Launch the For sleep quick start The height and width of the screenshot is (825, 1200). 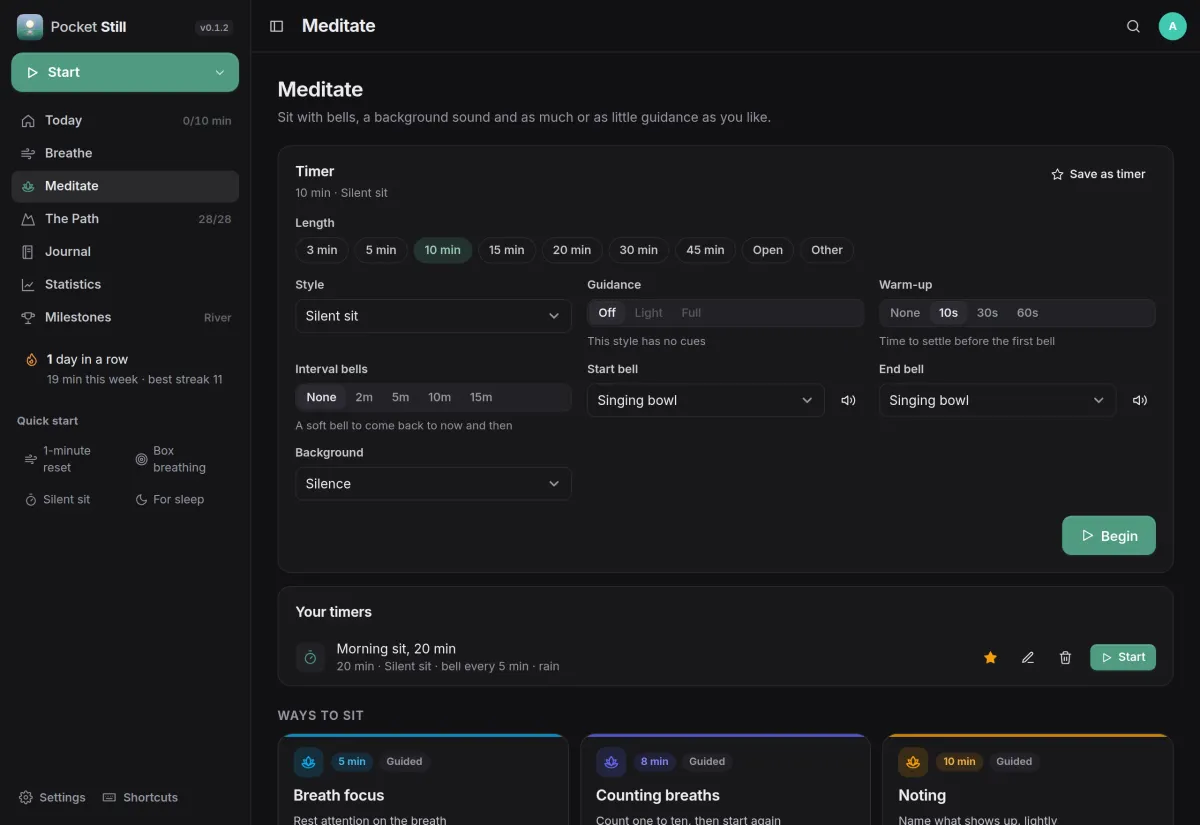pos(181,499)
